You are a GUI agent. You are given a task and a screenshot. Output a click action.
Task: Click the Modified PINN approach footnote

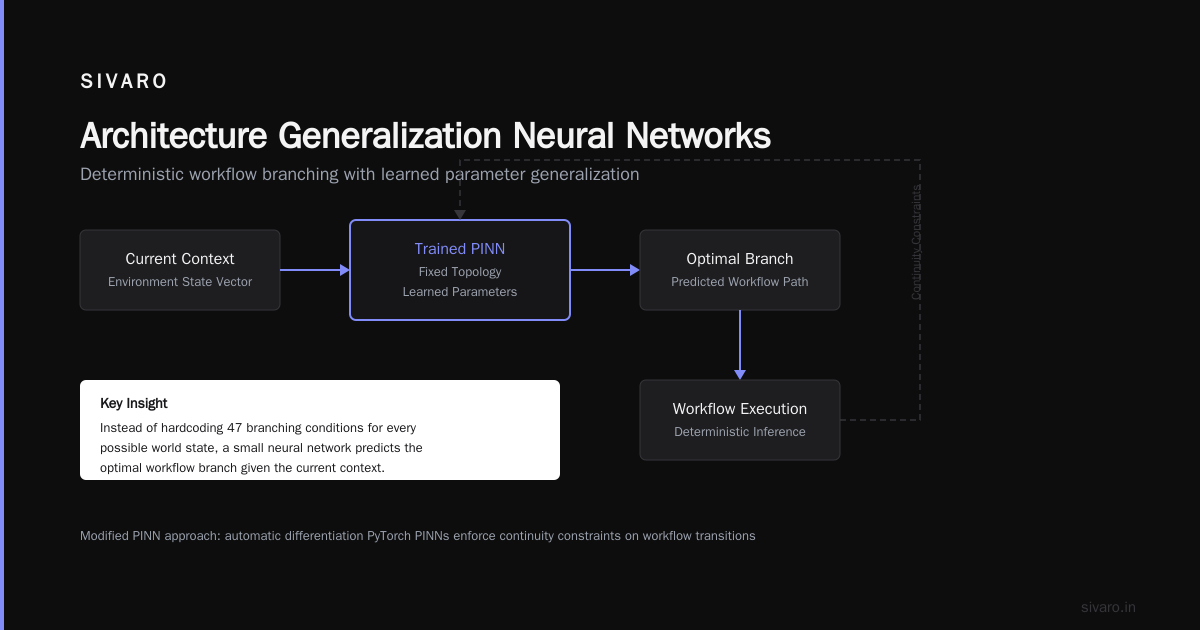click(418, 536)
